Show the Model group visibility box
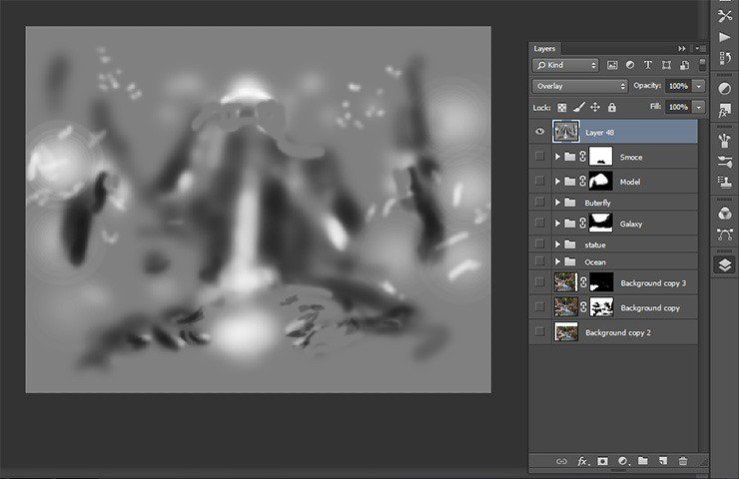Screen dimensions: 739x479 click(x=540, y=181)
